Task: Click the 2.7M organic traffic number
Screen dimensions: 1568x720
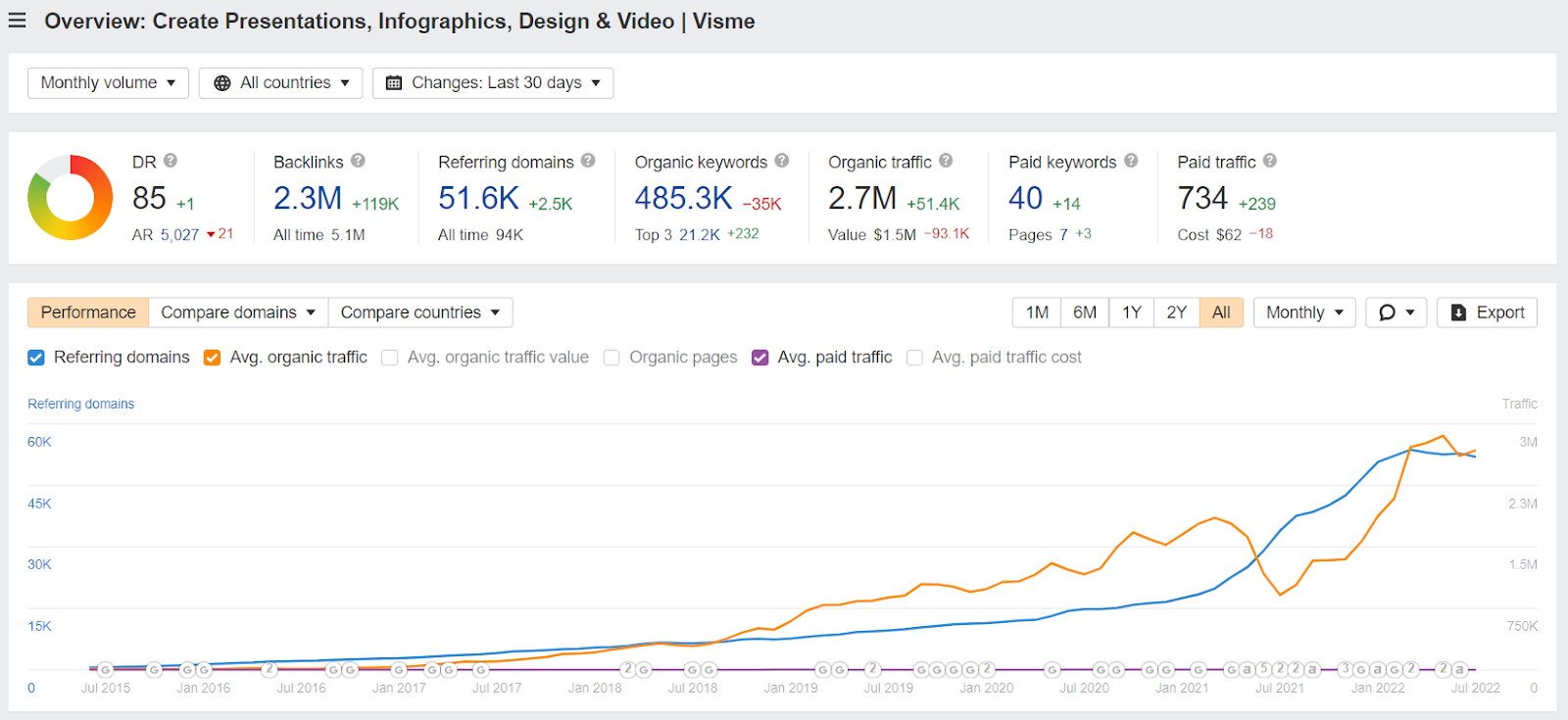Action: 862,198
